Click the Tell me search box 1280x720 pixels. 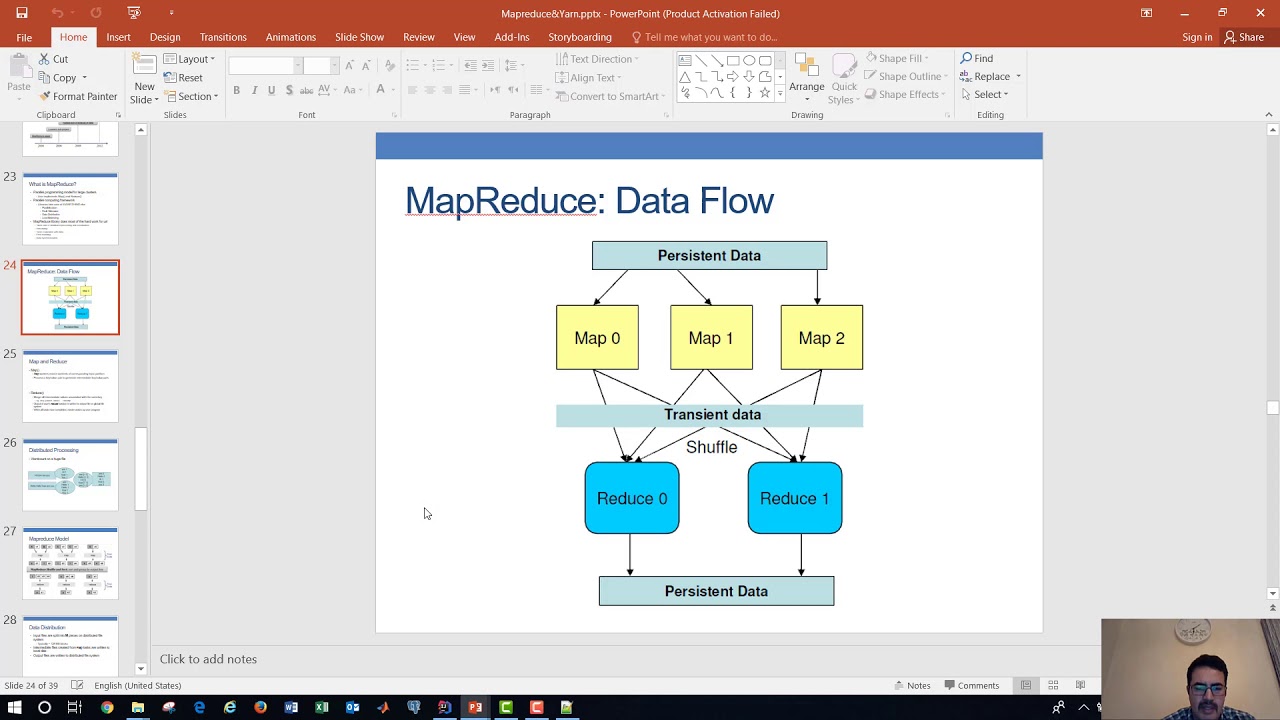click(703, 37)
